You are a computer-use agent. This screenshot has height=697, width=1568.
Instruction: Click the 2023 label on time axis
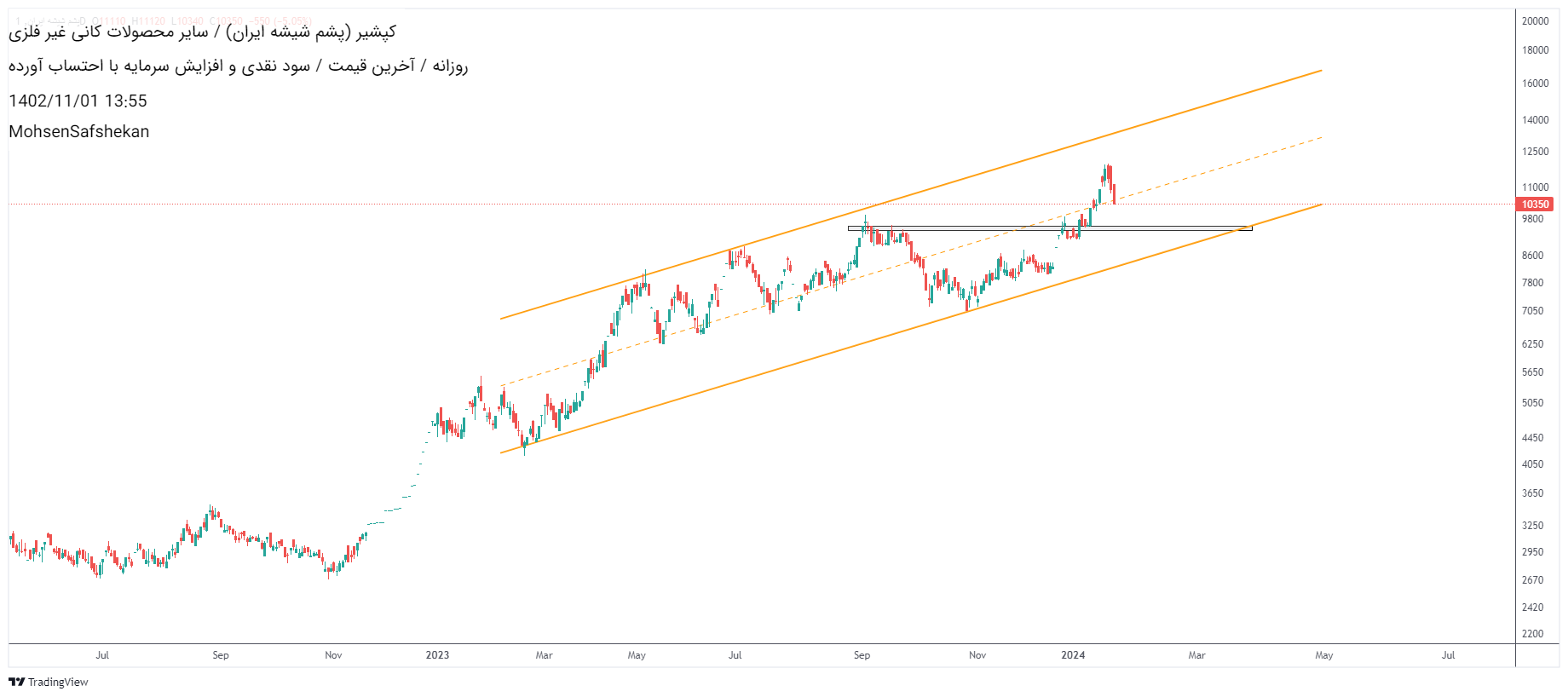[x=437, y=655]
